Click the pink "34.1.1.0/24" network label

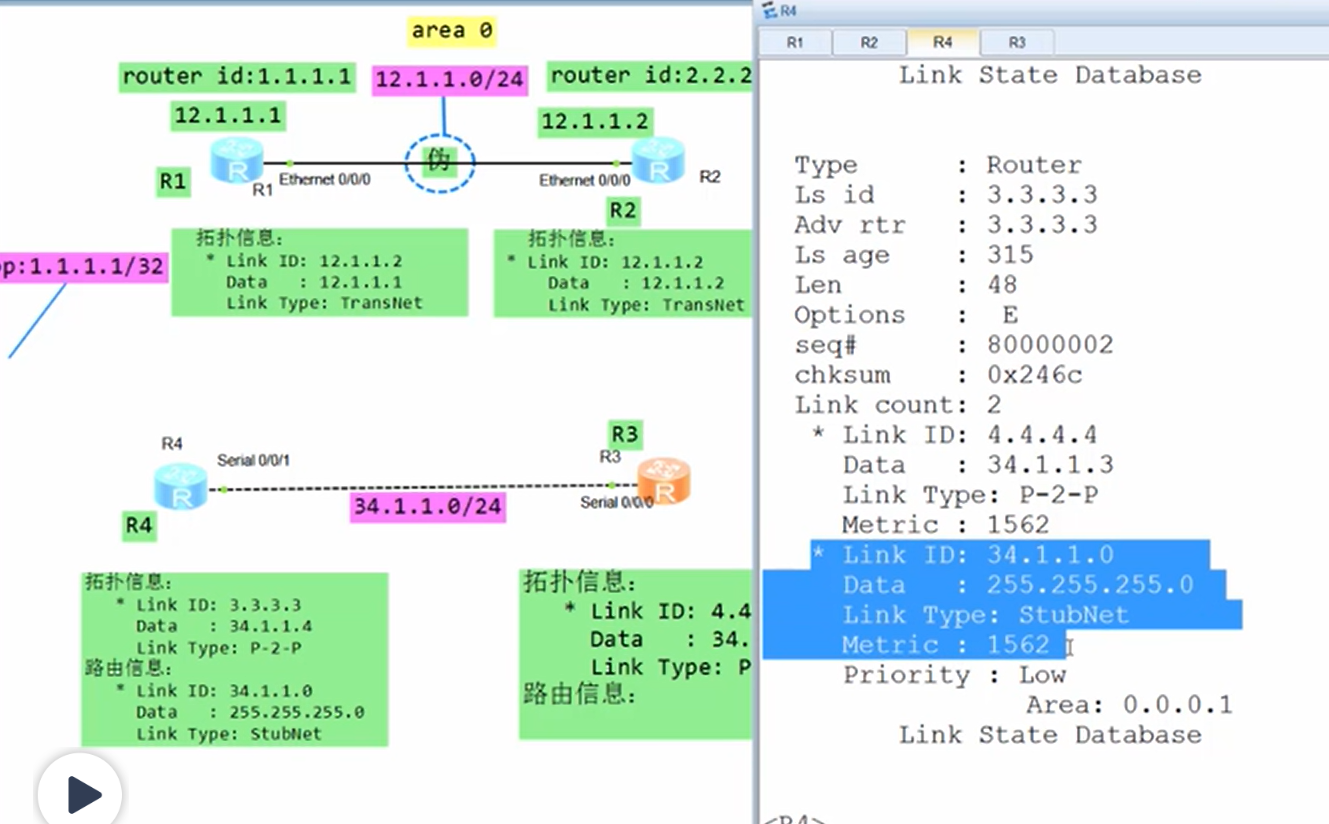427,508
